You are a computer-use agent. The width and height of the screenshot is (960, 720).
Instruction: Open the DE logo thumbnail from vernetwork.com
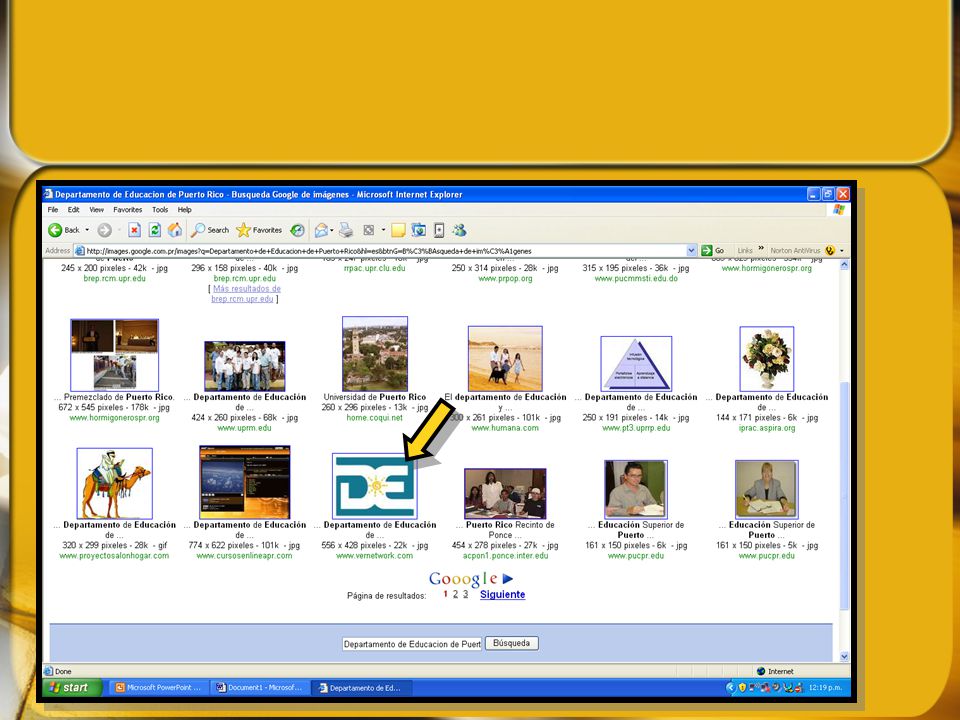(375, 486)
